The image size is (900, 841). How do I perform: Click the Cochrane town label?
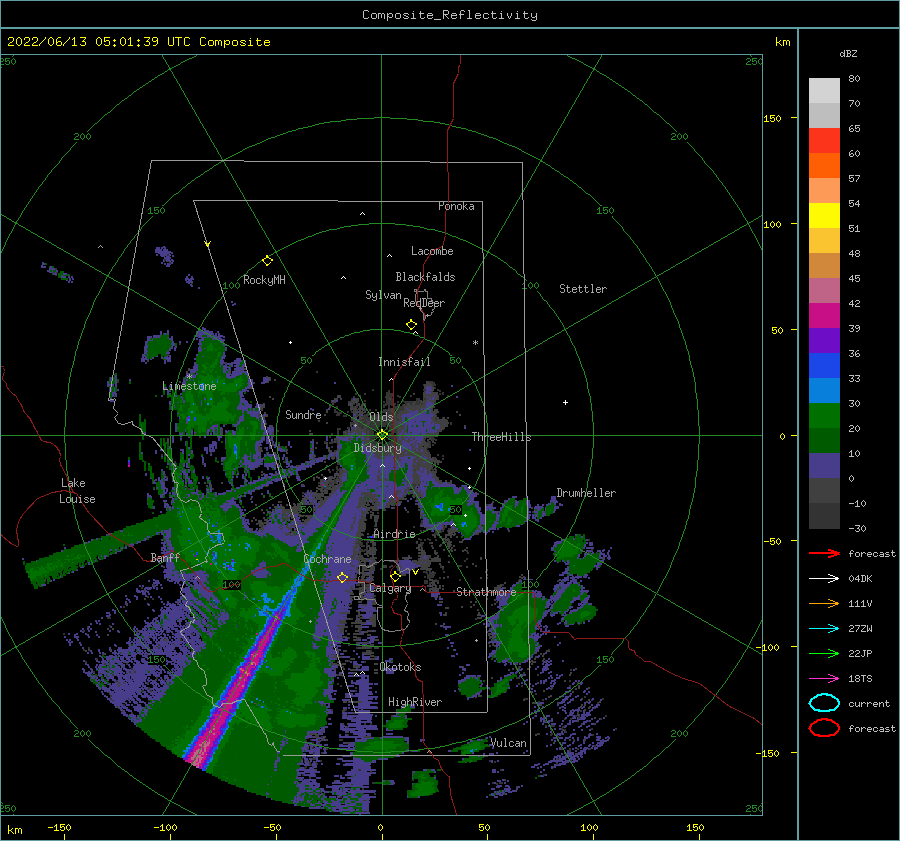(327, 559)
